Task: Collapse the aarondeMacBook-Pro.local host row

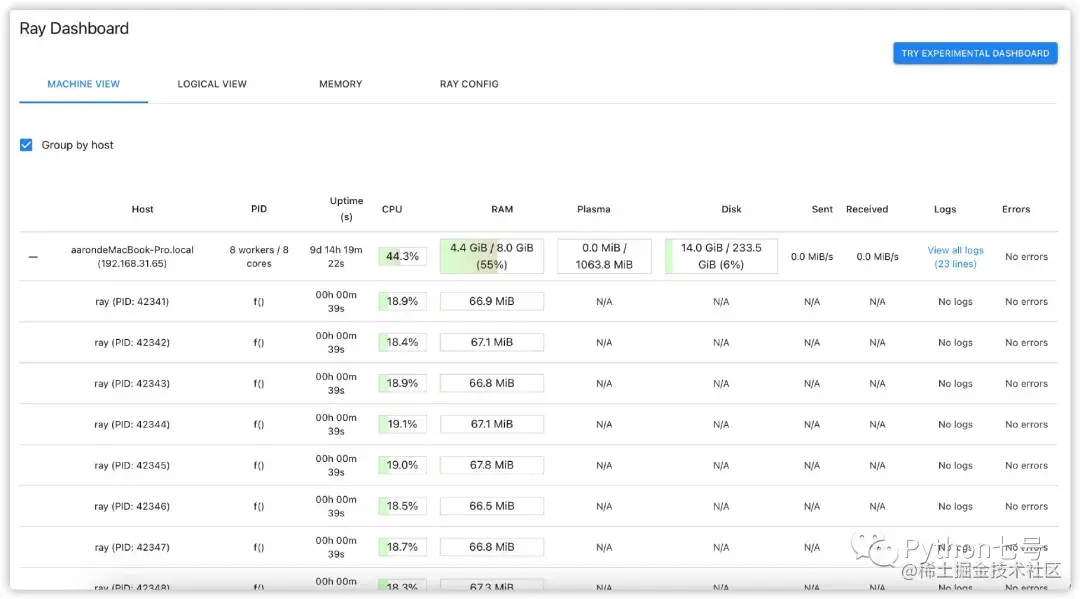Action: click(x=33, y=257)
